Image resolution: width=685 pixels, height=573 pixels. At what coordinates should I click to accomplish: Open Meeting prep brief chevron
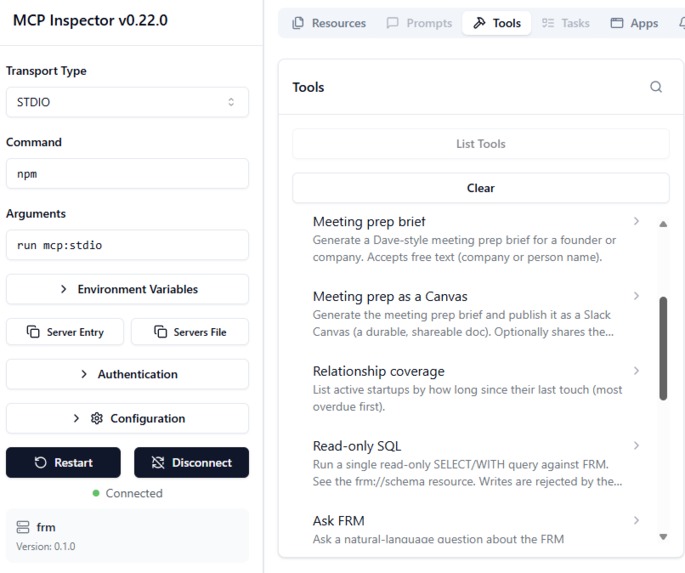coord(637,221)
